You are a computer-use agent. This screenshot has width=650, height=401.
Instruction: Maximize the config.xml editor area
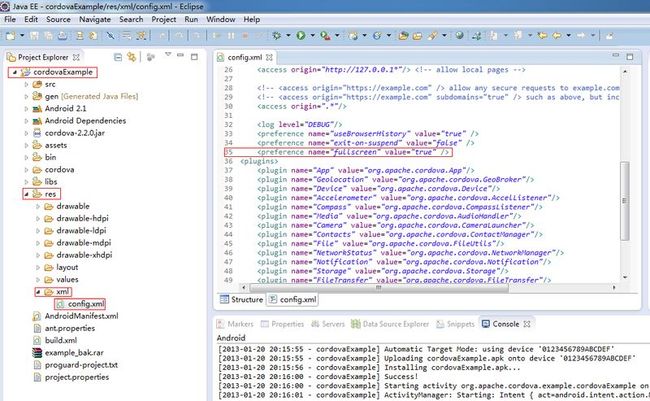630,56
